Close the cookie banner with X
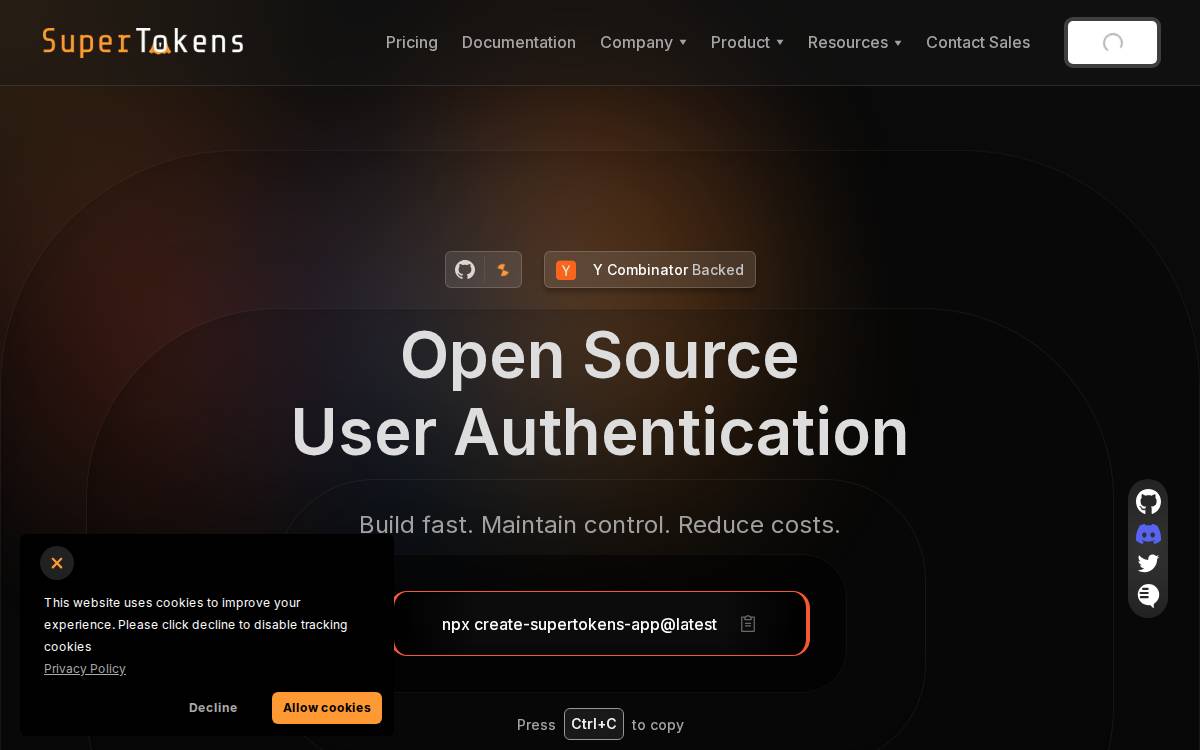 (57, 563)
